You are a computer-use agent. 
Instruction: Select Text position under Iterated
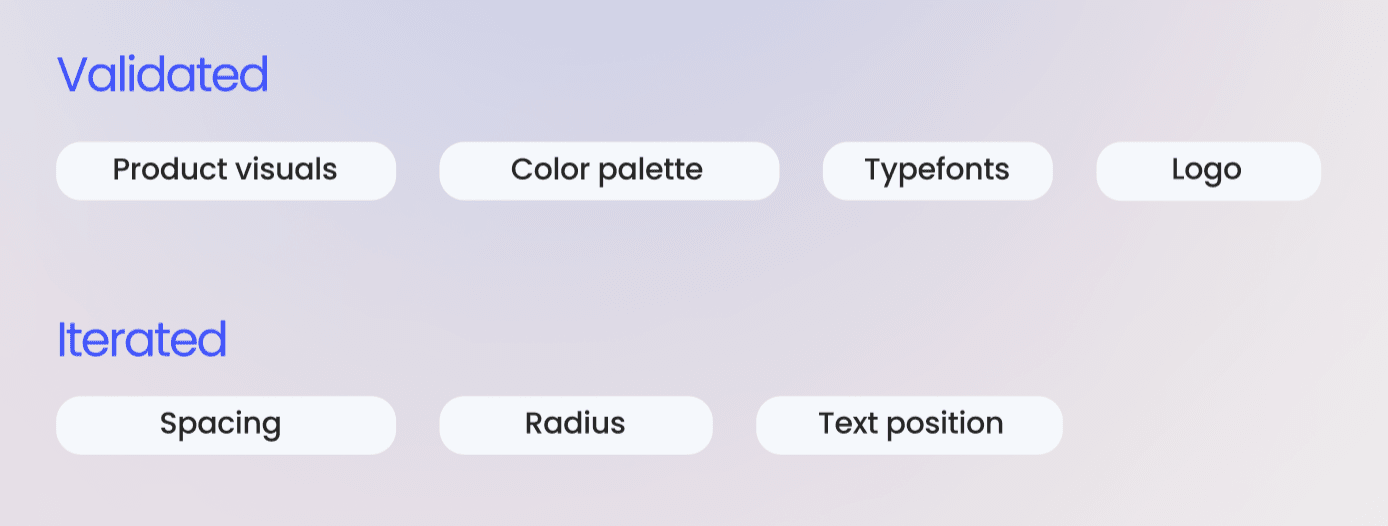click(909, 425)
